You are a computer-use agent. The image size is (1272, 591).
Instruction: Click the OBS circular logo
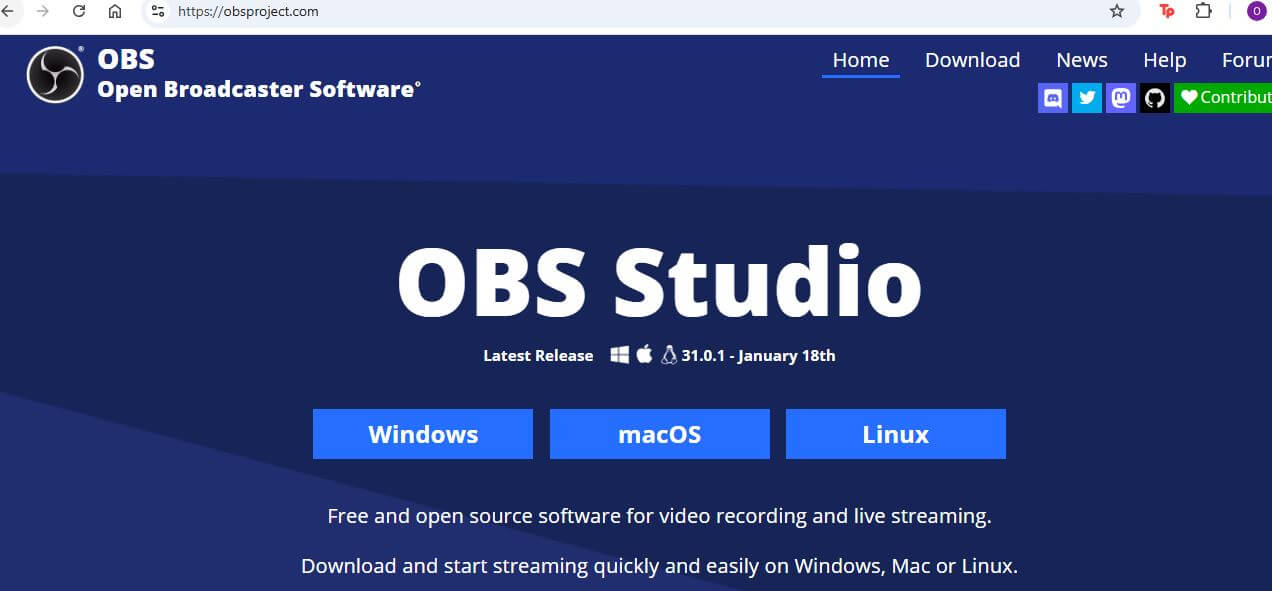[x=55, y=75]
